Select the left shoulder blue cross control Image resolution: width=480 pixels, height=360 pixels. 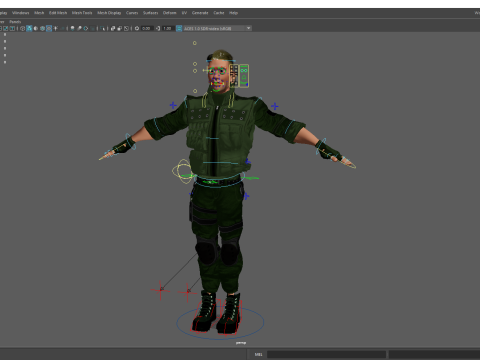click(x=173, y=105)
